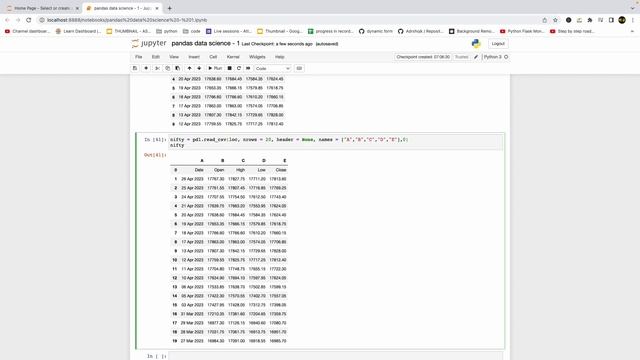Click the 27 Mar 2023 date cell
This screenshot has height=360, width=640.
pos(192,341)
